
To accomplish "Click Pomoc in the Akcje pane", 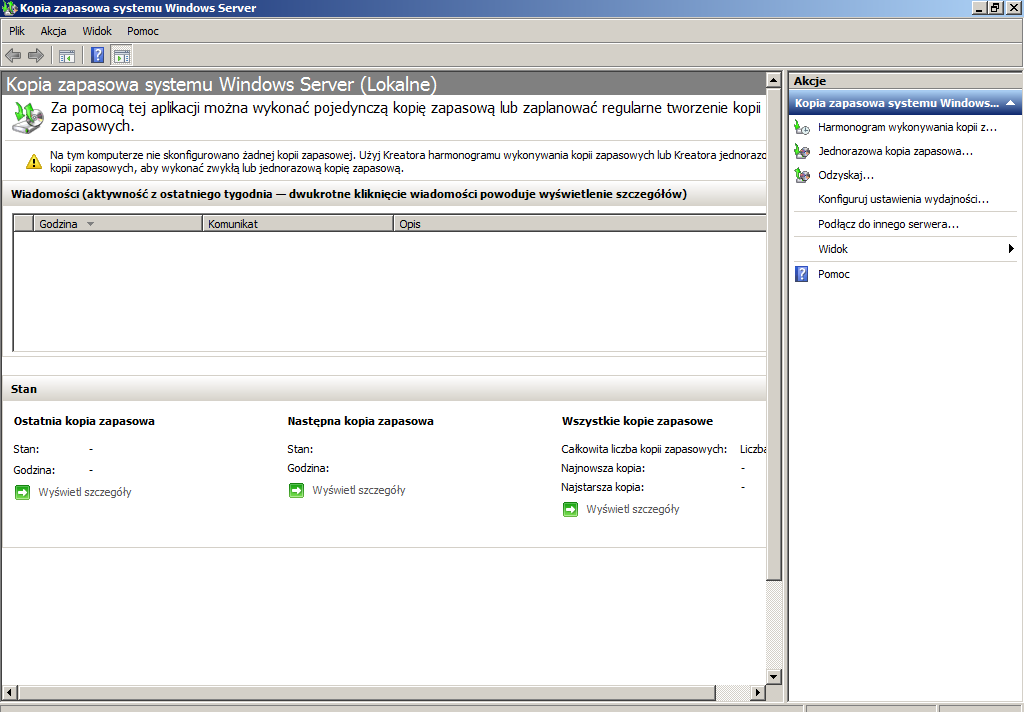I will (x=834, y=274).
